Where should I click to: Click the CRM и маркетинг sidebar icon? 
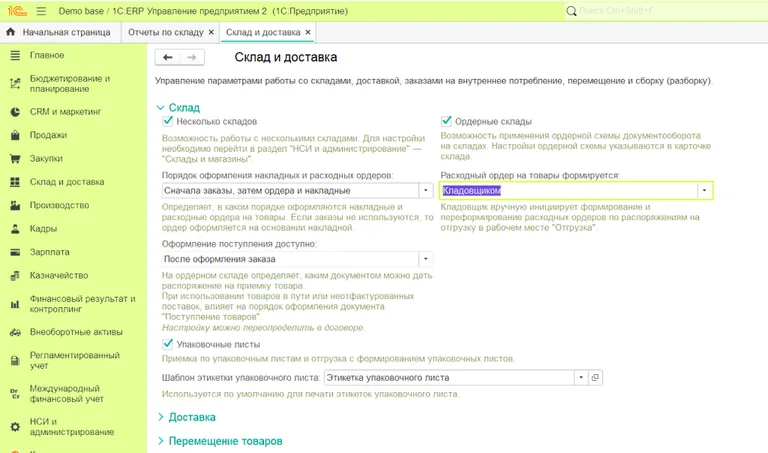[15, 112]
